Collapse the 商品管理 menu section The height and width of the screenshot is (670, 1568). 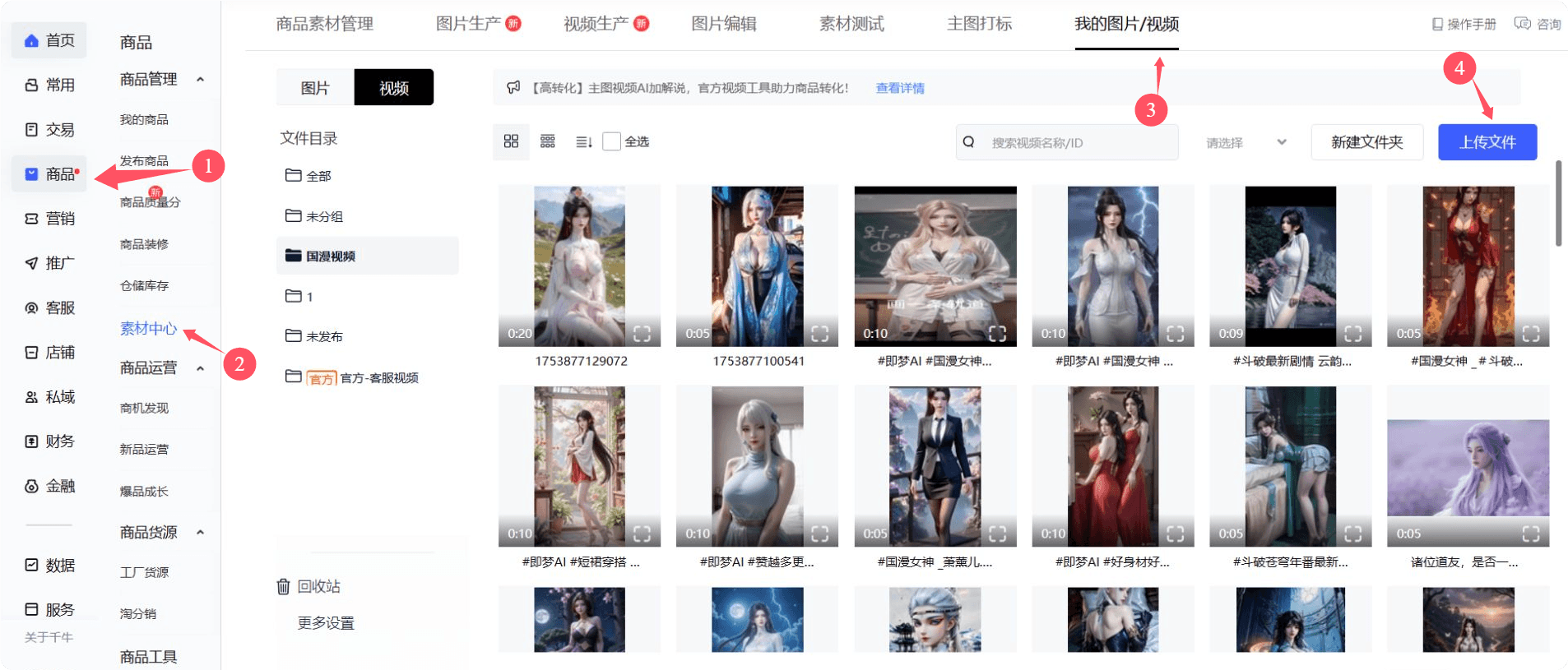[200, 80]
